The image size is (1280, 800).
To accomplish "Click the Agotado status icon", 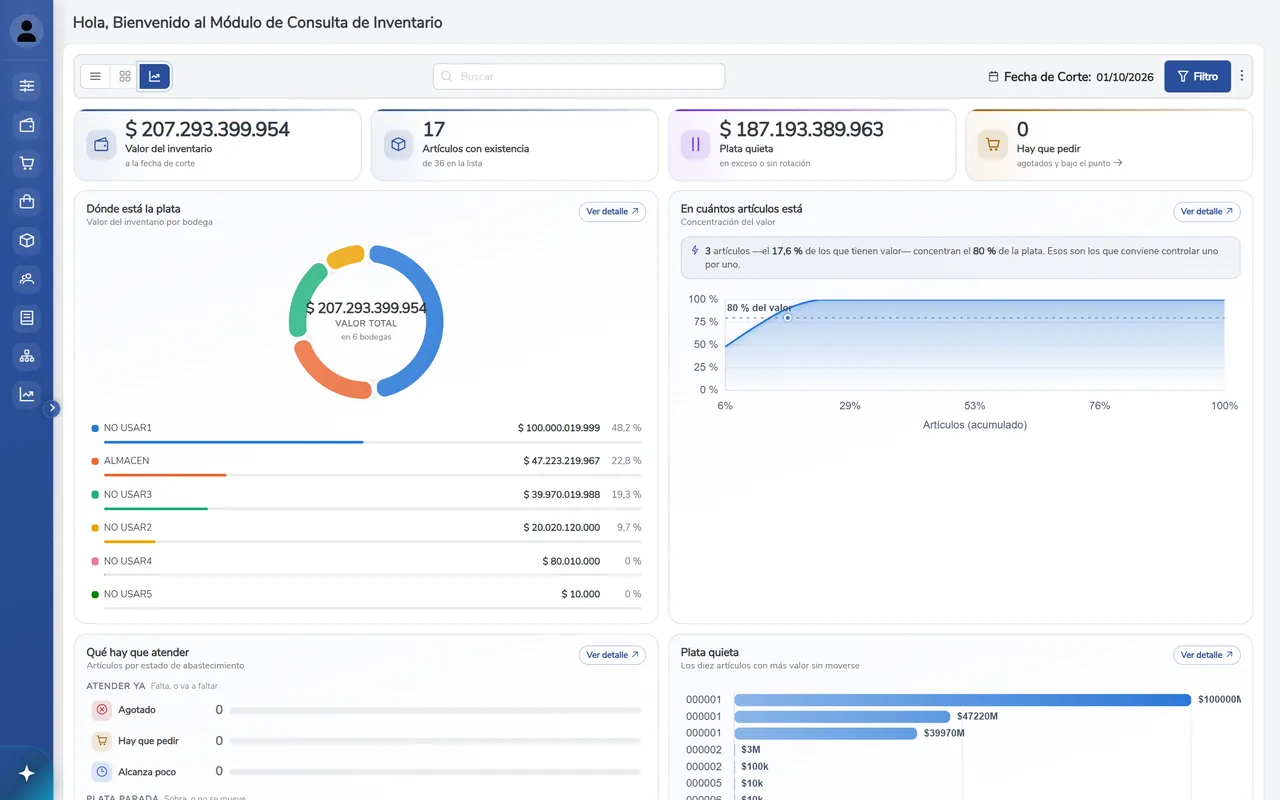I will point(102,710).
